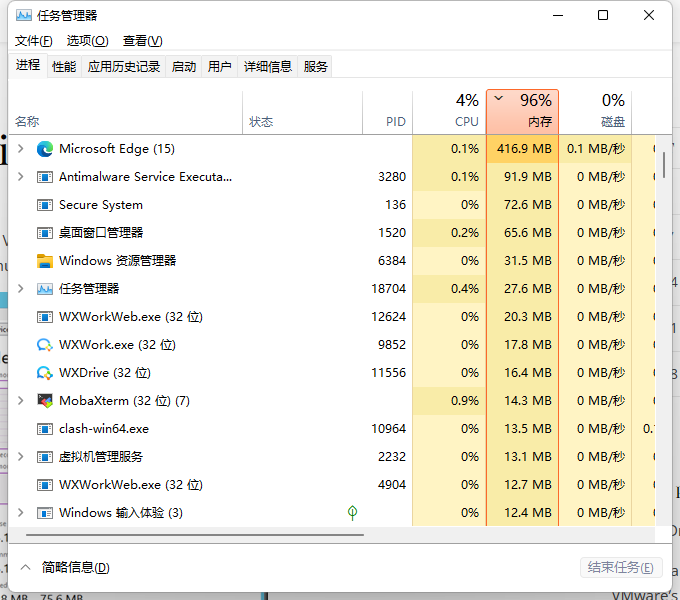Sort by the 状态 column header

coord(302,113)
